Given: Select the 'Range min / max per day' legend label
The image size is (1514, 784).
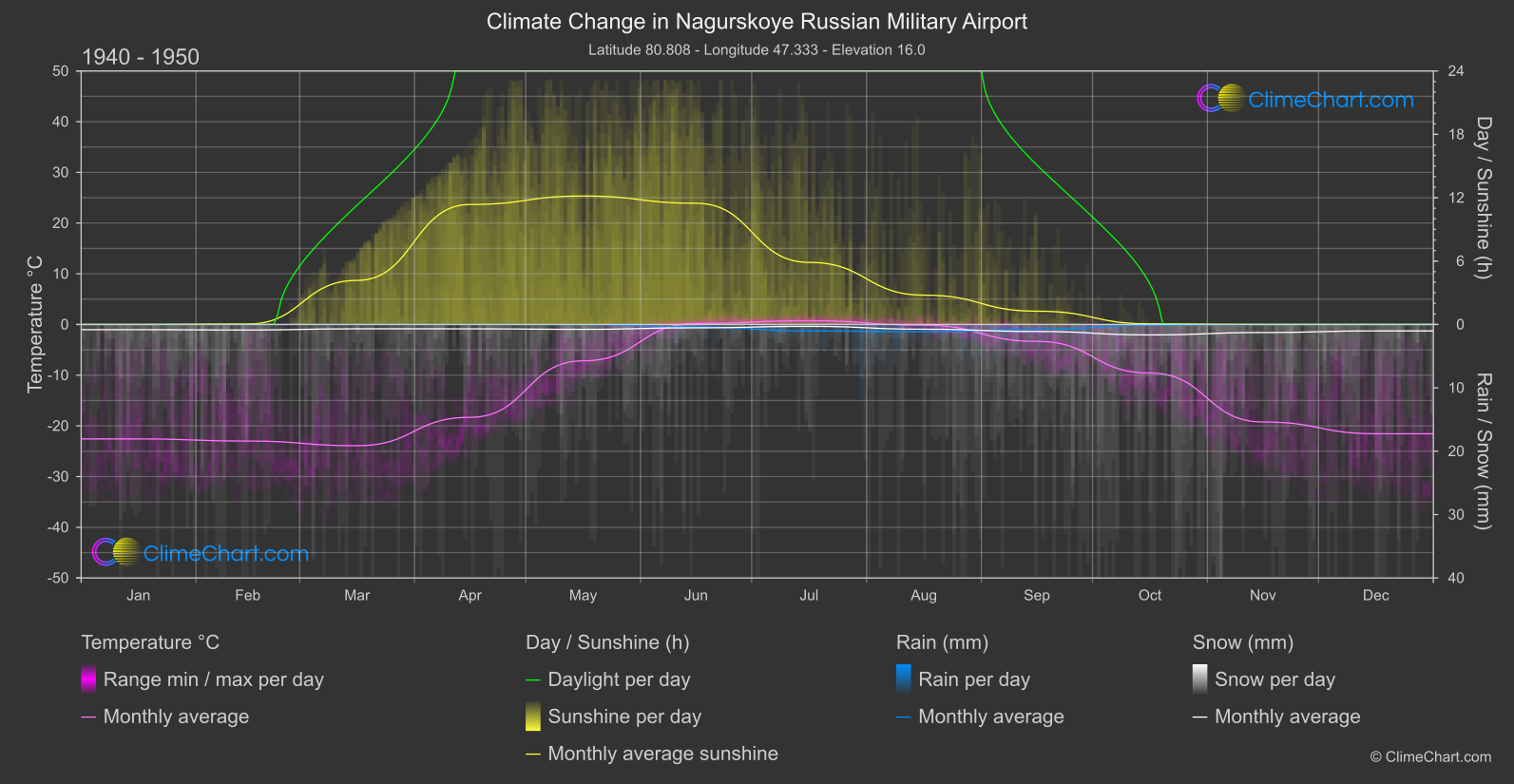Looking at the screenshot, I should 214,679.
